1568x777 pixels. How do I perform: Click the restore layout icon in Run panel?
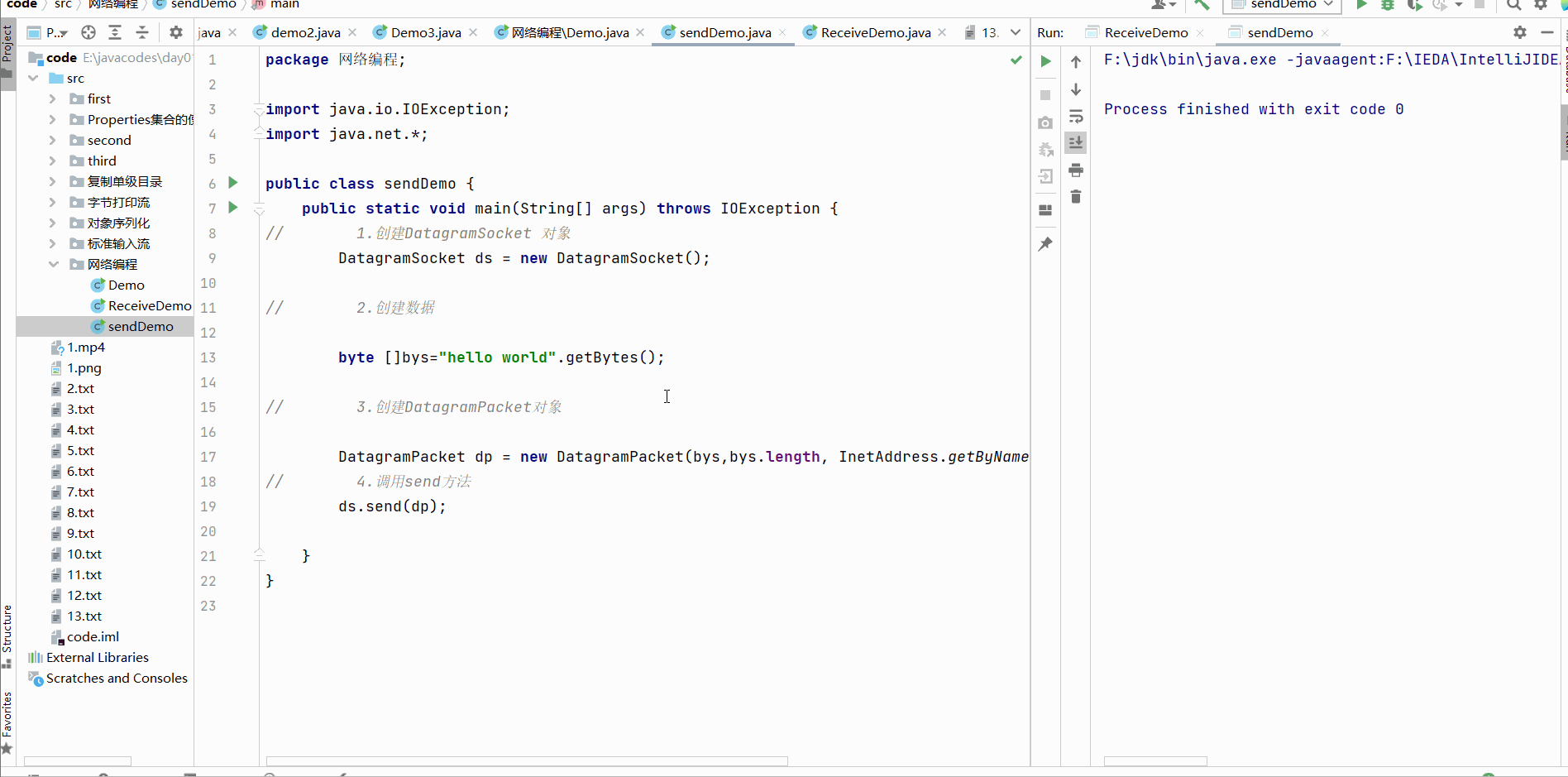1045,210
